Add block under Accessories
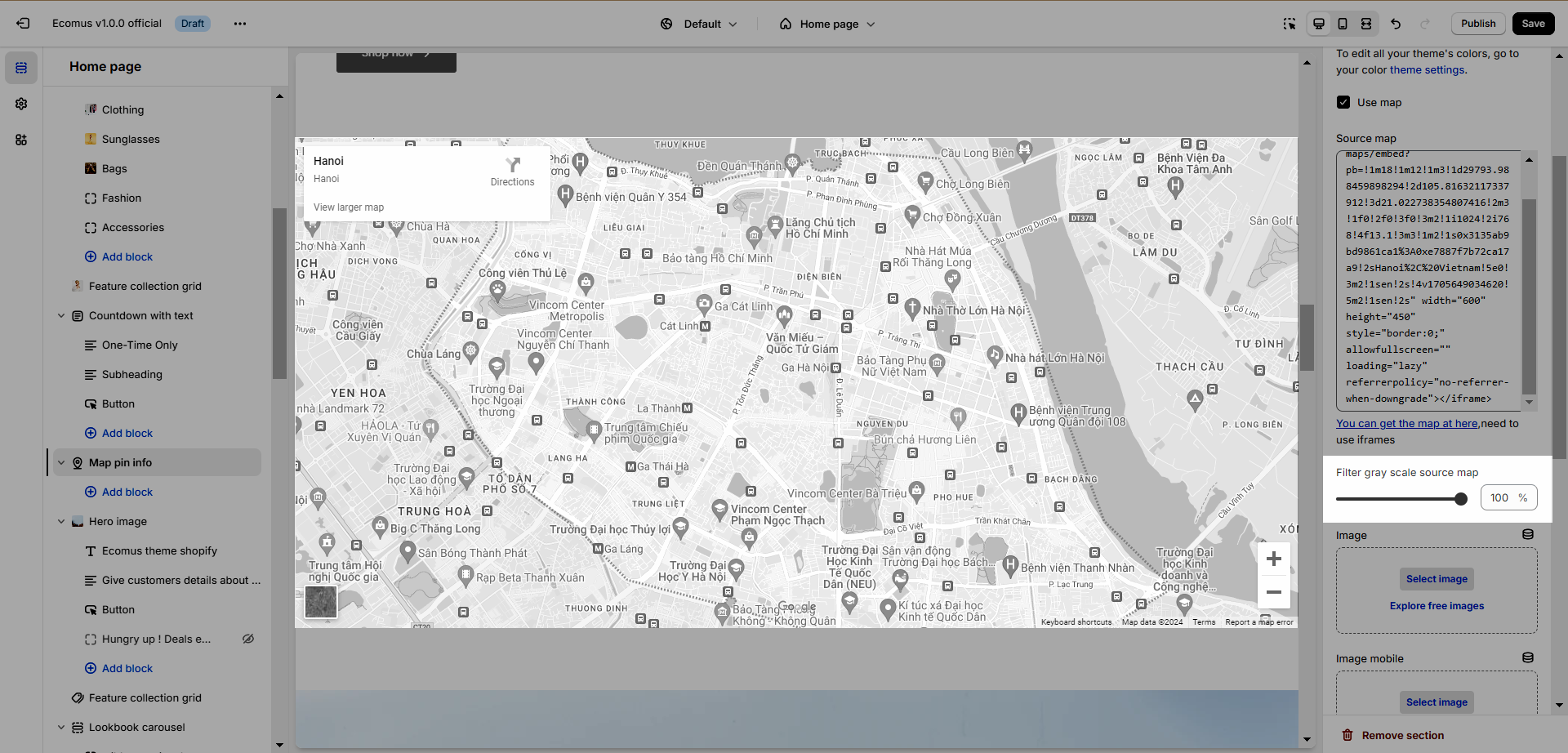The height and width of the screenshot is (753, 1568). pyautogui.click(x=119, y=256)
